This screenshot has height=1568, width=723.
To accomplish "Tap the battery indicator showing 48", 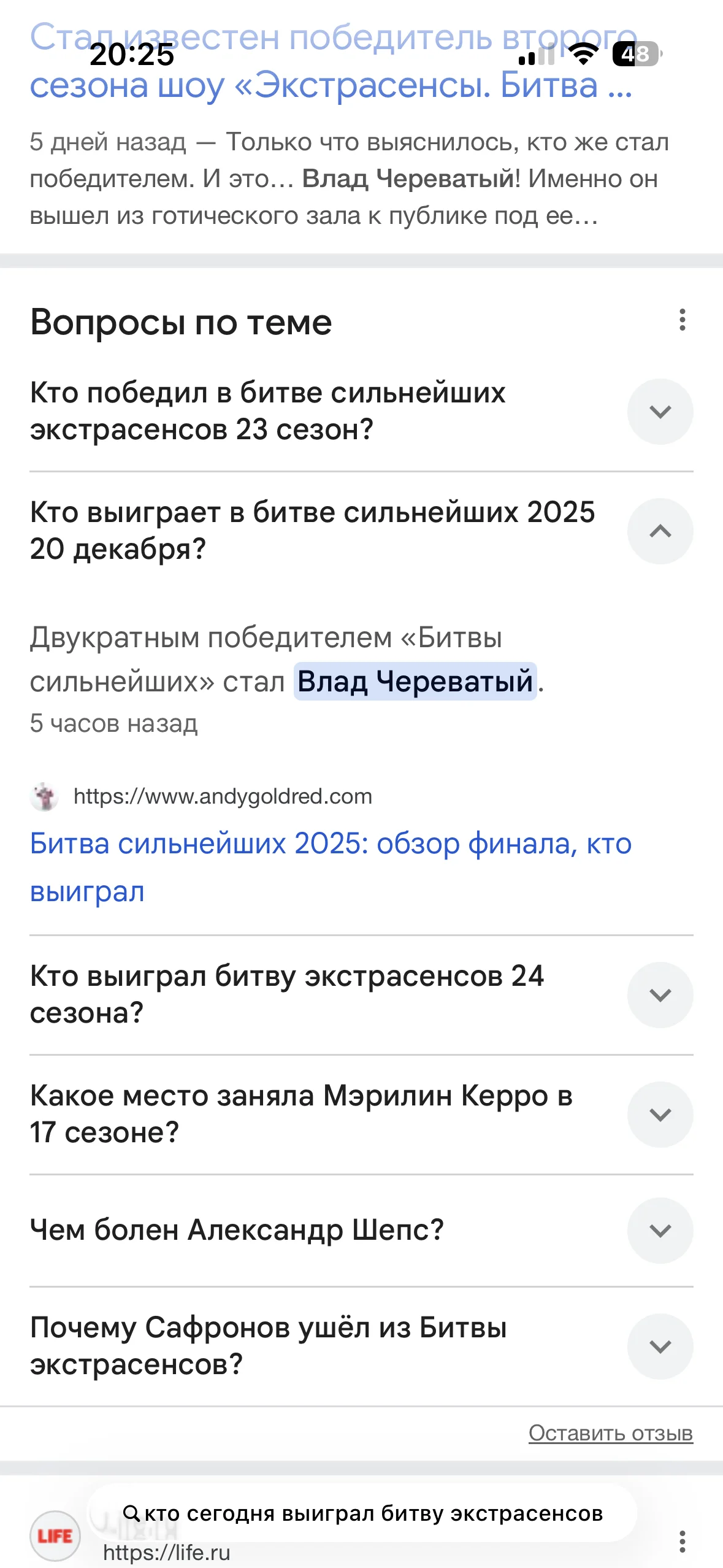I will tap(636, 54).
